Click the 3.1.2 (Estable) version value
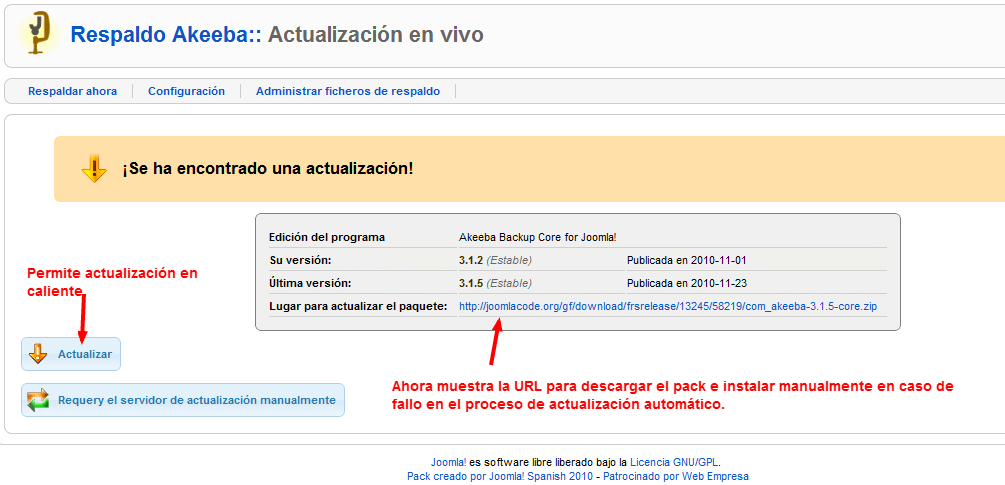 click(x=495, y=260)
